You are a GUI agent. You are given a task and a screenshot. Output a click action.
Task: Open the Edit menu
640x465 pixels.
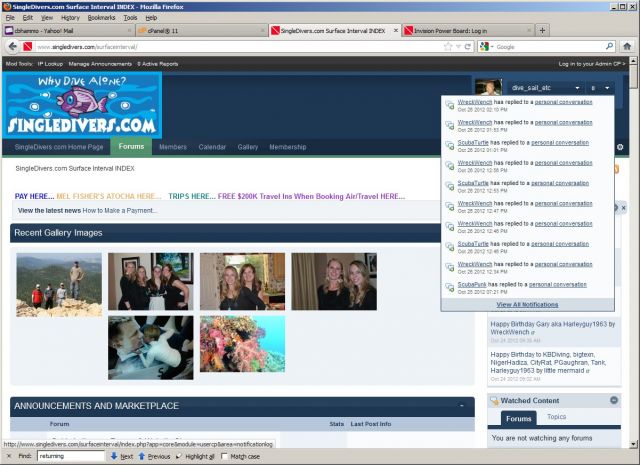pyautogui.click(x=28, y=18)
